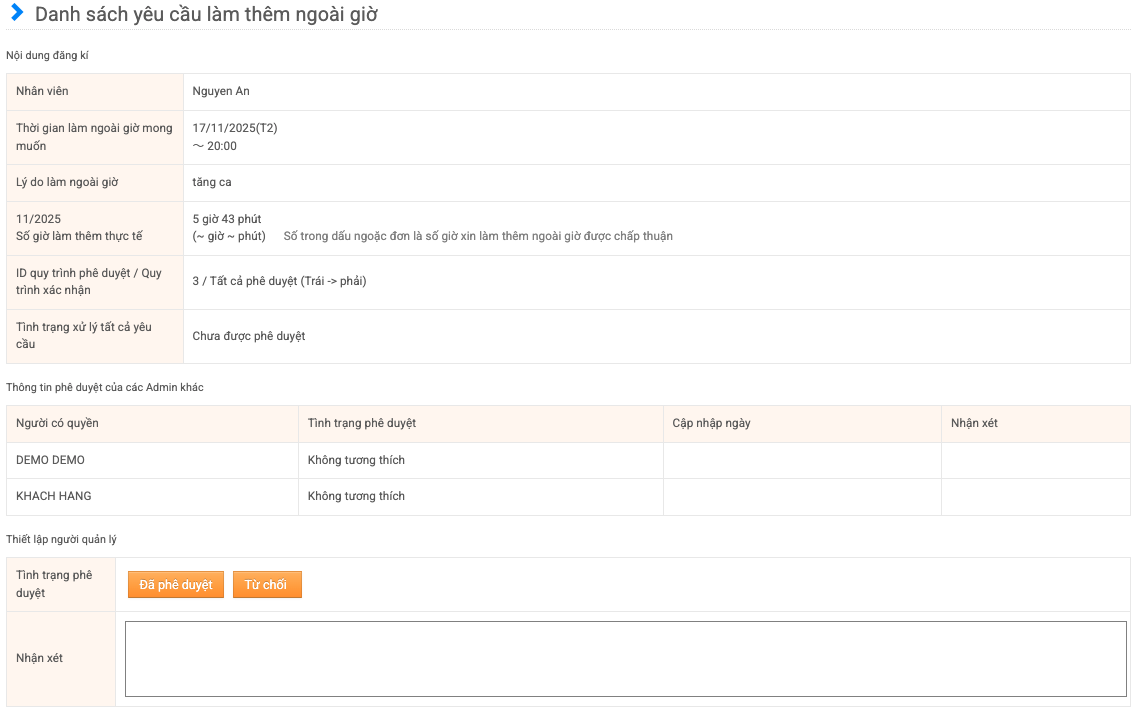Click the status text Chưa được phê duyệt
Viewport: 1146px width, 708px height.
249,336
